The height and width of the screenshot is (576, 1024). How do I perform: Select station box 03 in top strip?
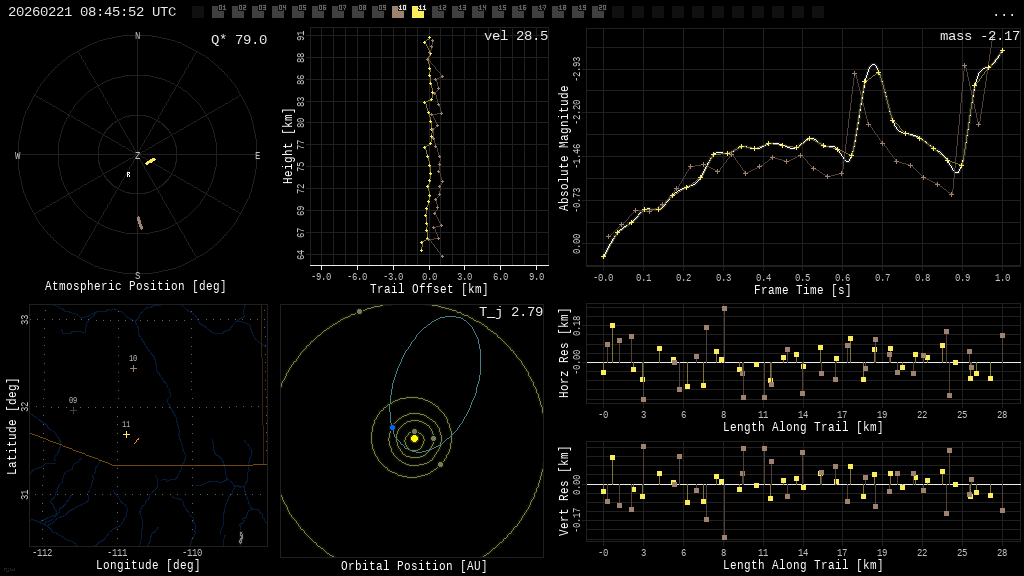click(258, 12)
